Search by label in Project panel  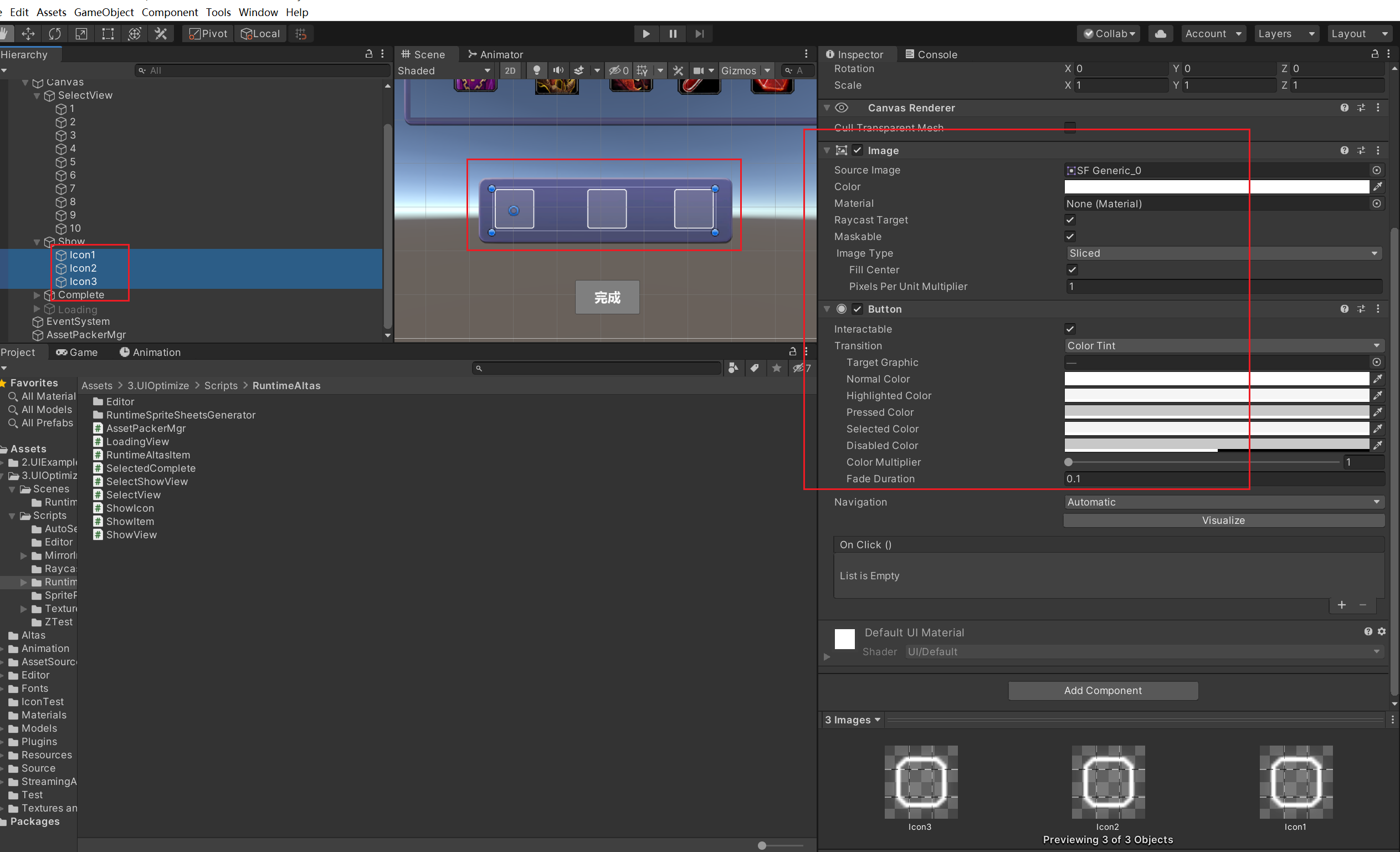point(755,368)
